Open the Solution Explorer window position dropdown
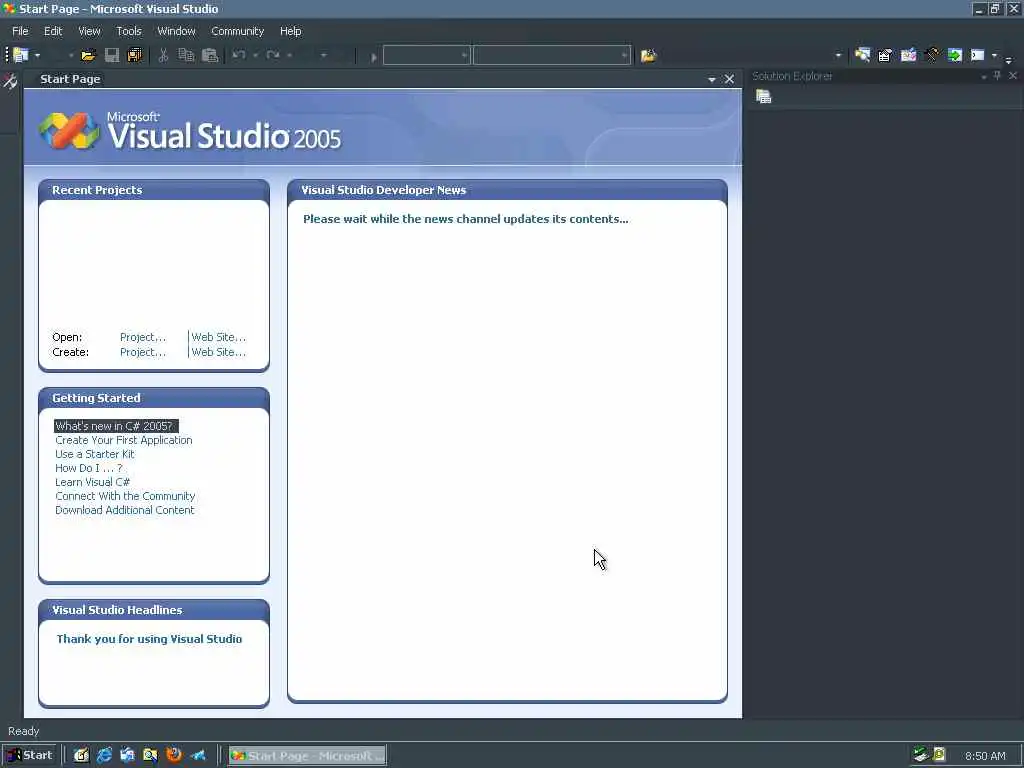Image resolution: width=1024 pixels, height=768 pixels. click(984, 76)
